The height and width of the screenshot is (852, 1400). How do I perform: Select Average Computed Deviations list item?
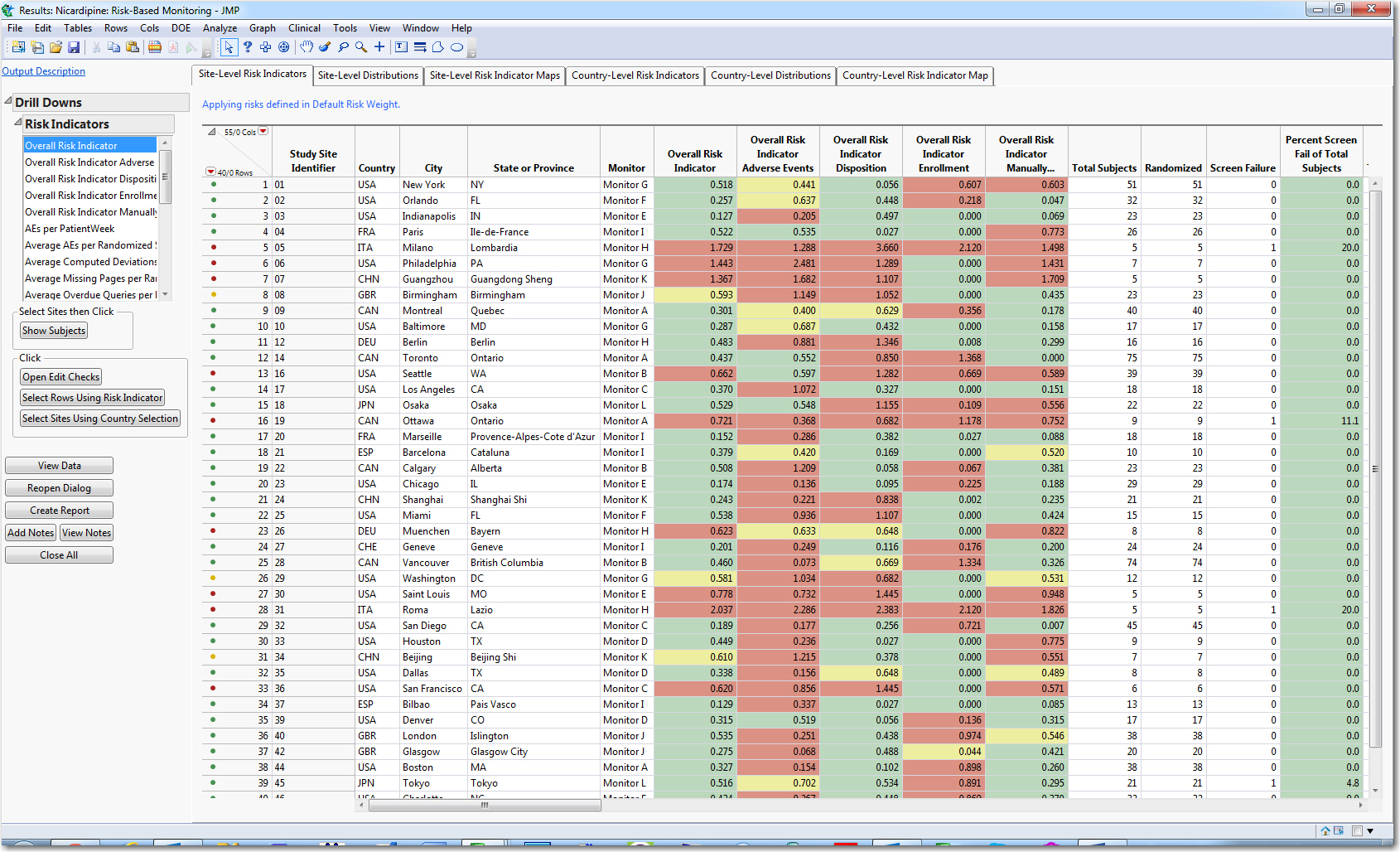90,262
